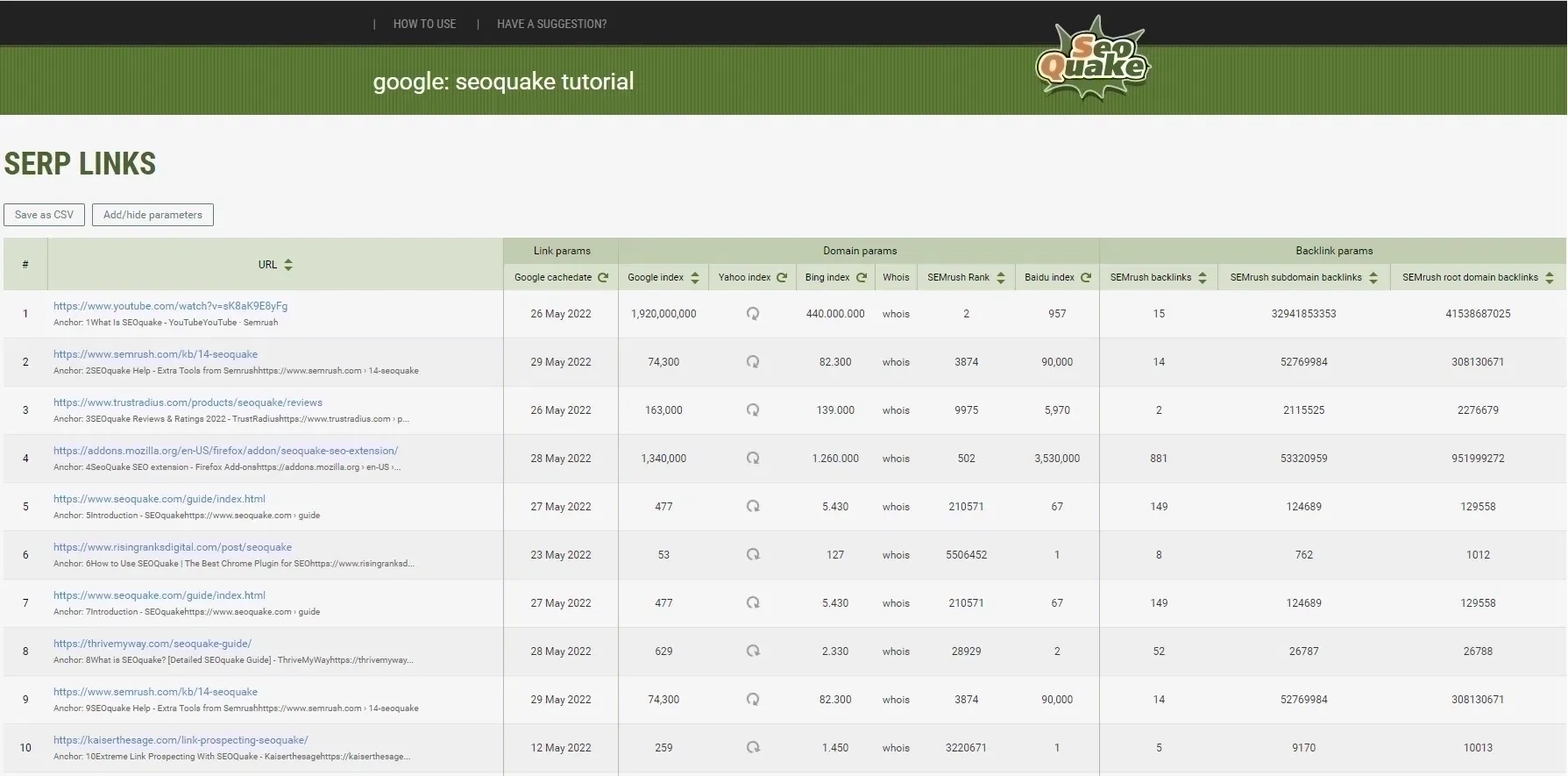Open seoquake.com guide link in row 7
Image resolution: width=1568 pixels, height=776 pixels.
pyautogui.click(x=159, y=595)
